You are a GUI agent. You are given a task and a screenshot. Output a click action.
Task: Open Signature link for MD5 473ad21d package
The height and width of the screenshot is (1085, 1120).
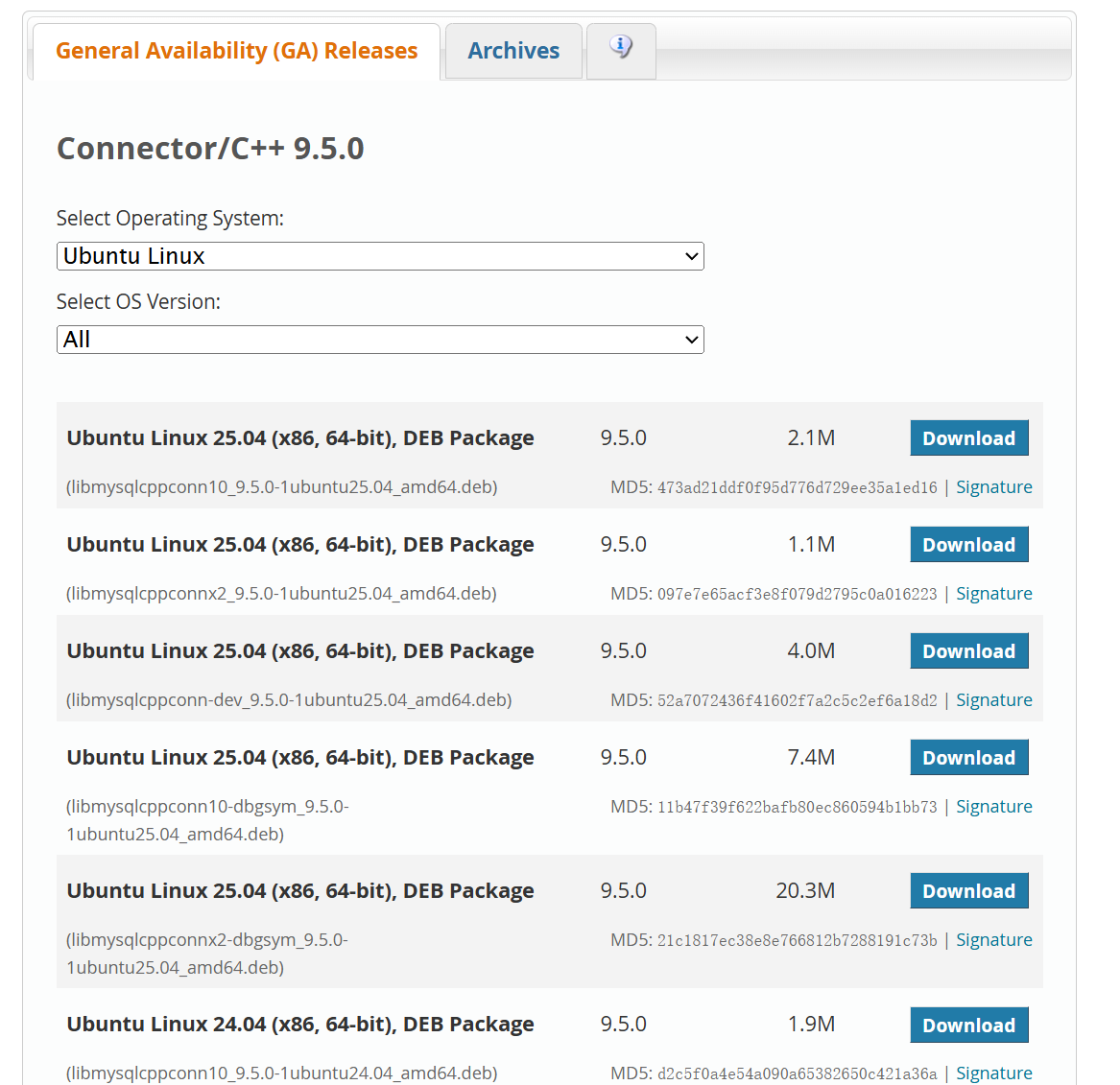point(993,487)
